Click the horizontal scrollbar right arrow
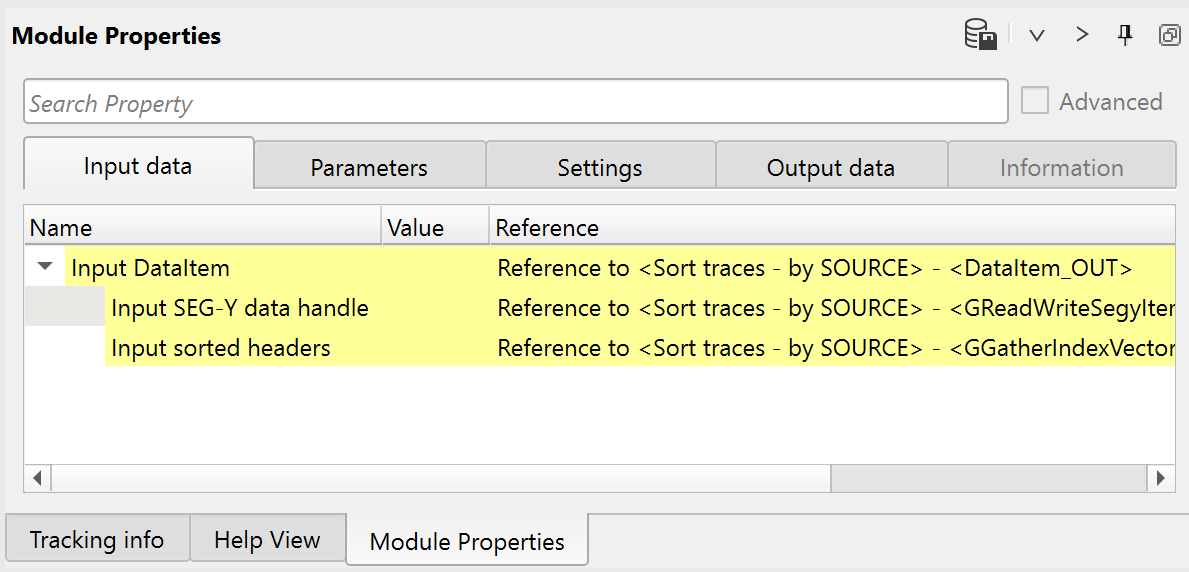 (x=1161, y=478)
